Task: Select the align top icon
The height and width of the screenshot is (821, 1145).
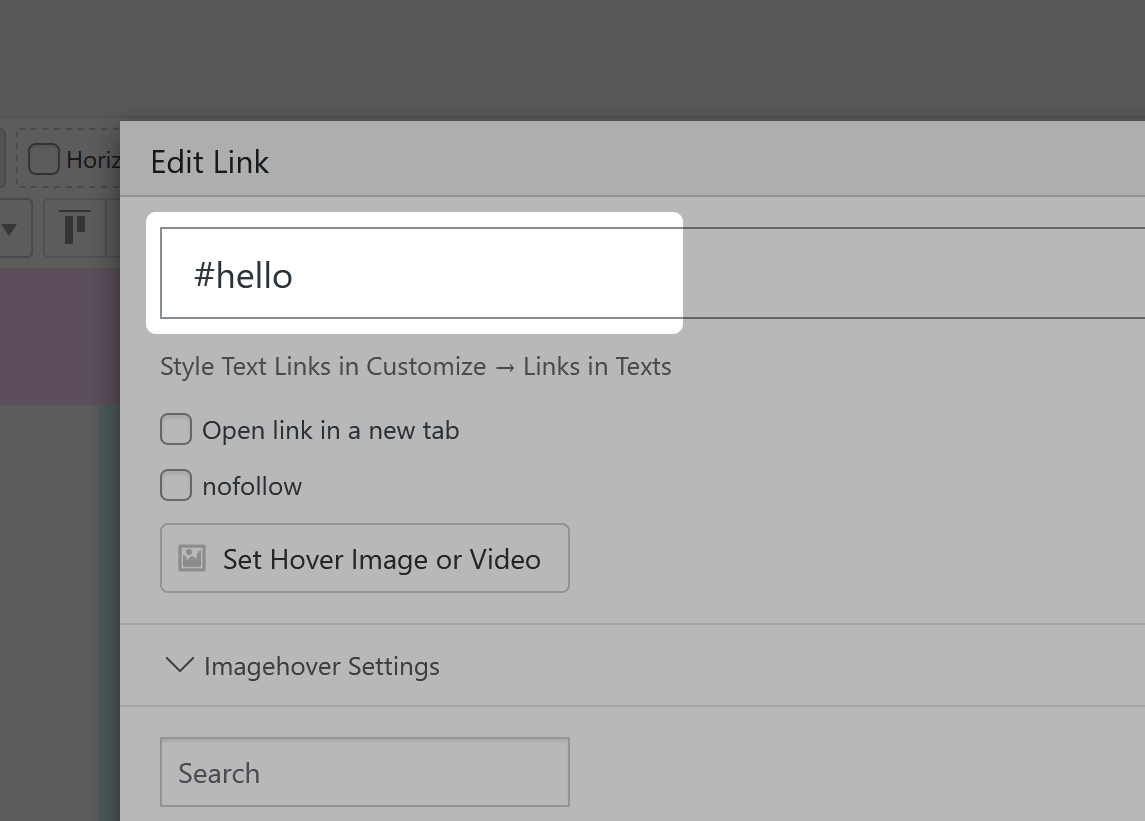Action: 75,227
